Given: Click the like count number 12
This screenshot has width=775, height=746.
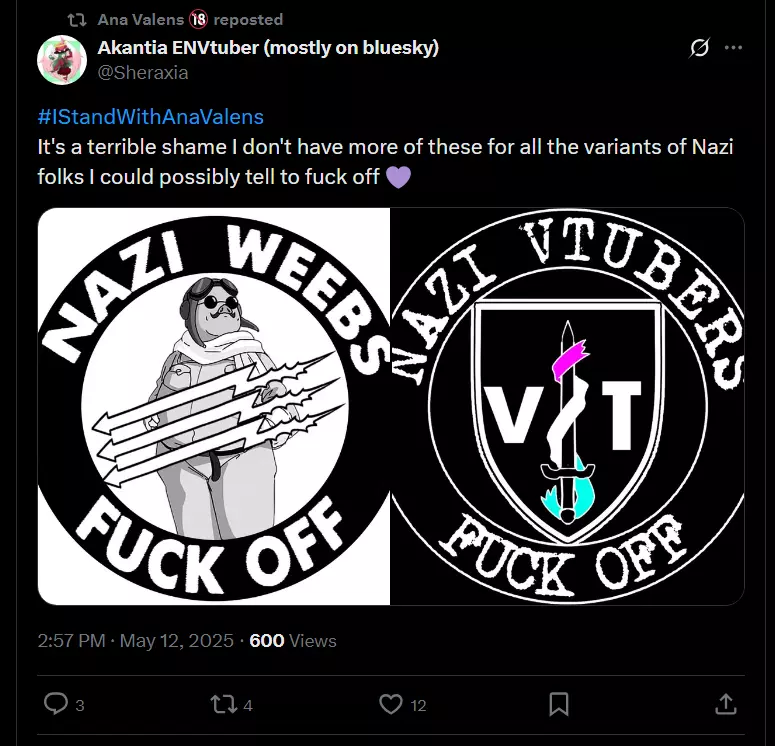Looking at the screenshot, I should tap(418, 705).
